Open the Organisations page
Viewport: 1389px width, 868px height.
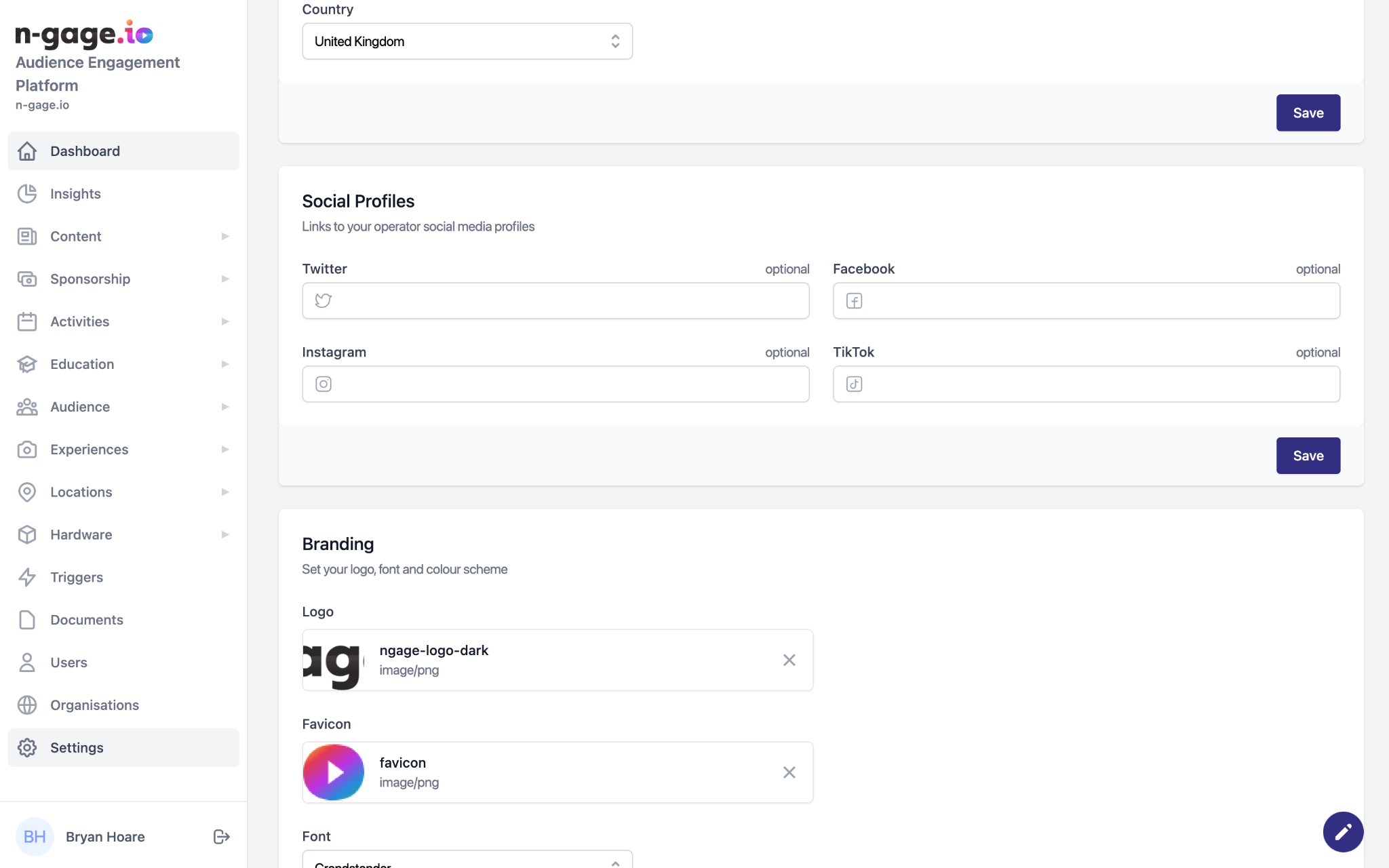[94, 705]
